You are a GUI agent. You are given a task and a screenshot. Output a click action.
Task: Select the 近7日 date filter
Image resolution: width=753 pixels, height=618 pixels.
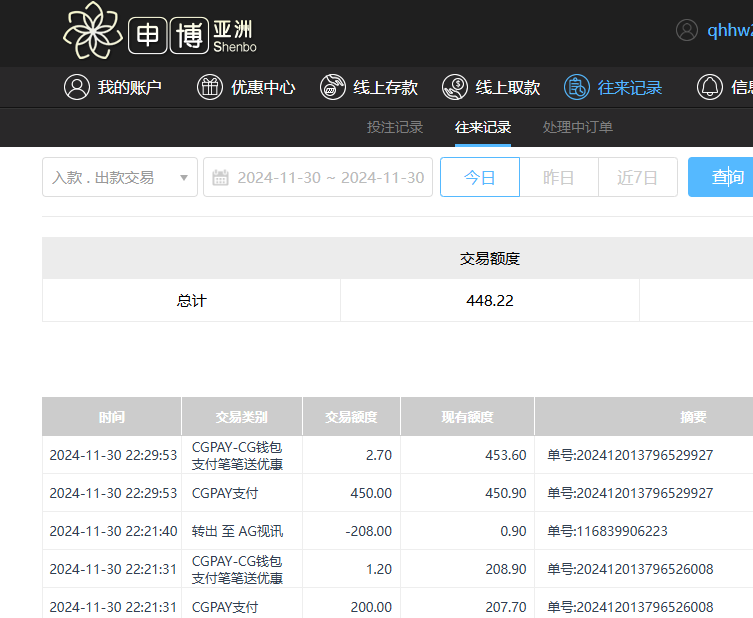point(637,178)
